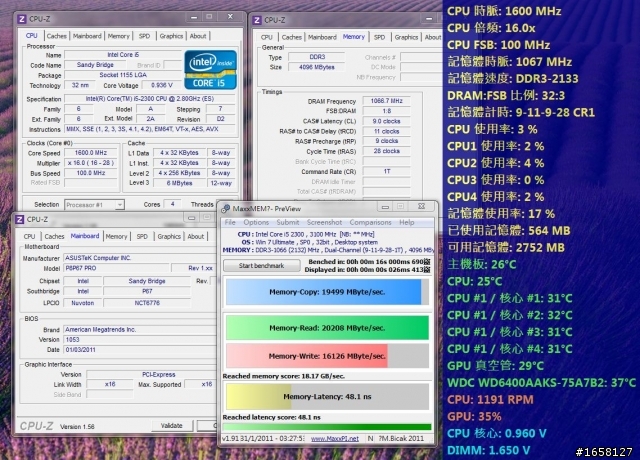The width and height of the screenshot is (640, 460).
Task: Open MaxxMEM Options menu
Action: point(256,222)
